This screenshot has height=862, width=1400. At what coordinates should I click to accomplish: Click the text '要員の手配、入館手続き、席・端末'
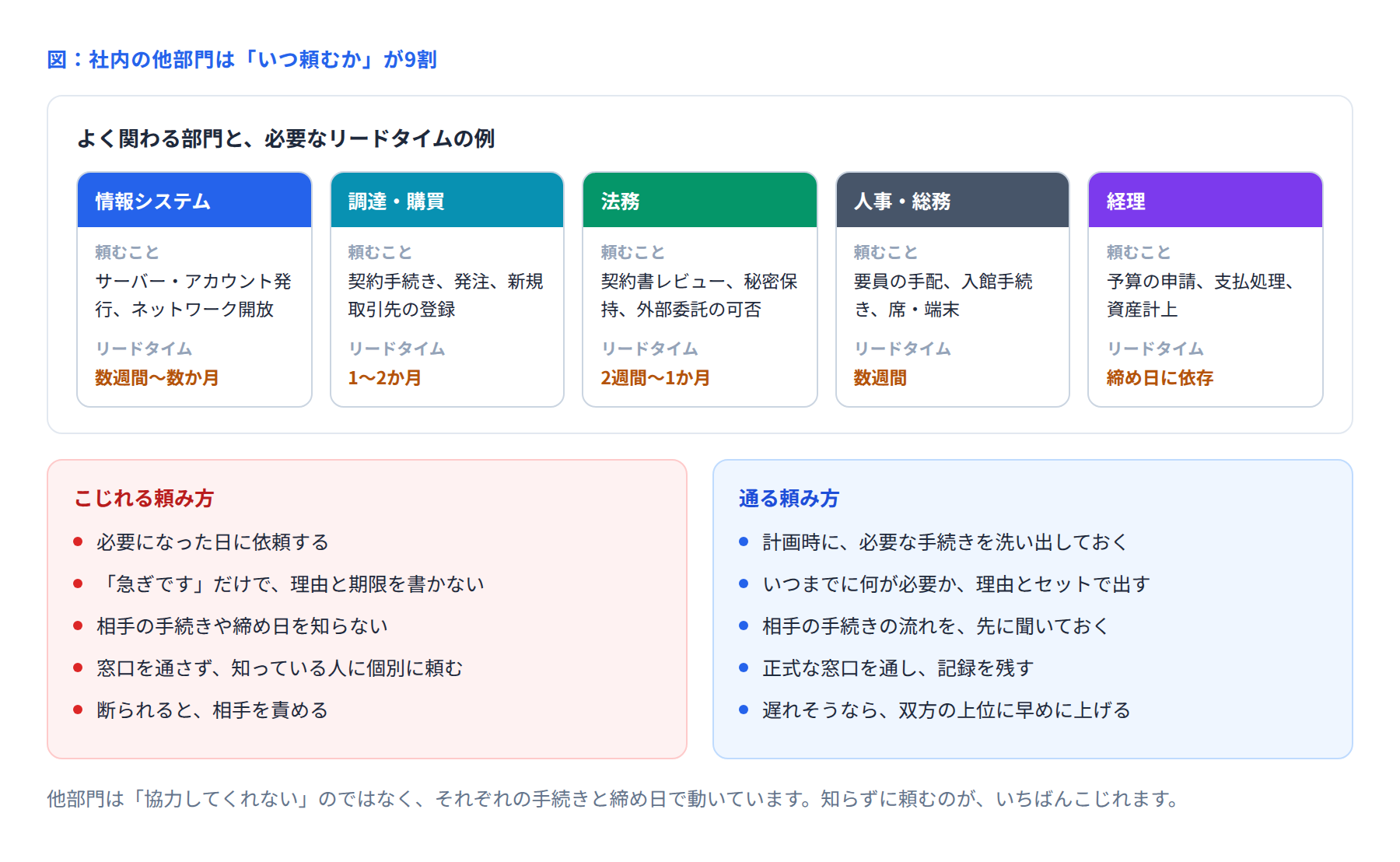pyautogui.click(x=943, y=295)
